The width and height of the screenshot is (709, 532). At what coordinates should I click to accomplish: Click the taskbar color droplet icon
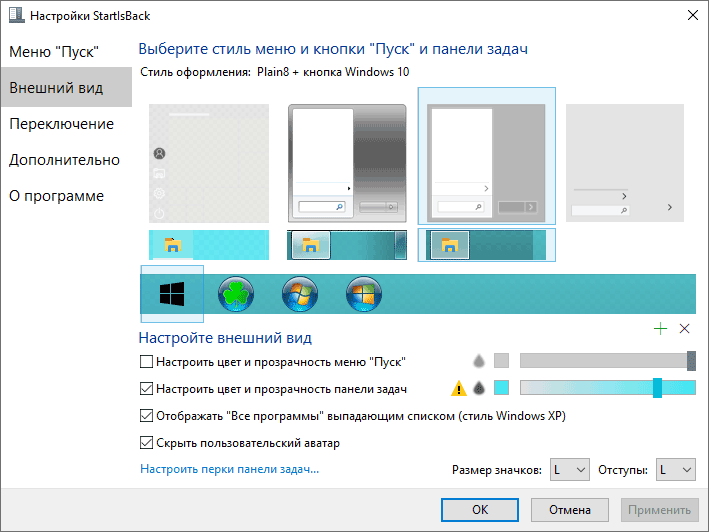click(479, 388)
